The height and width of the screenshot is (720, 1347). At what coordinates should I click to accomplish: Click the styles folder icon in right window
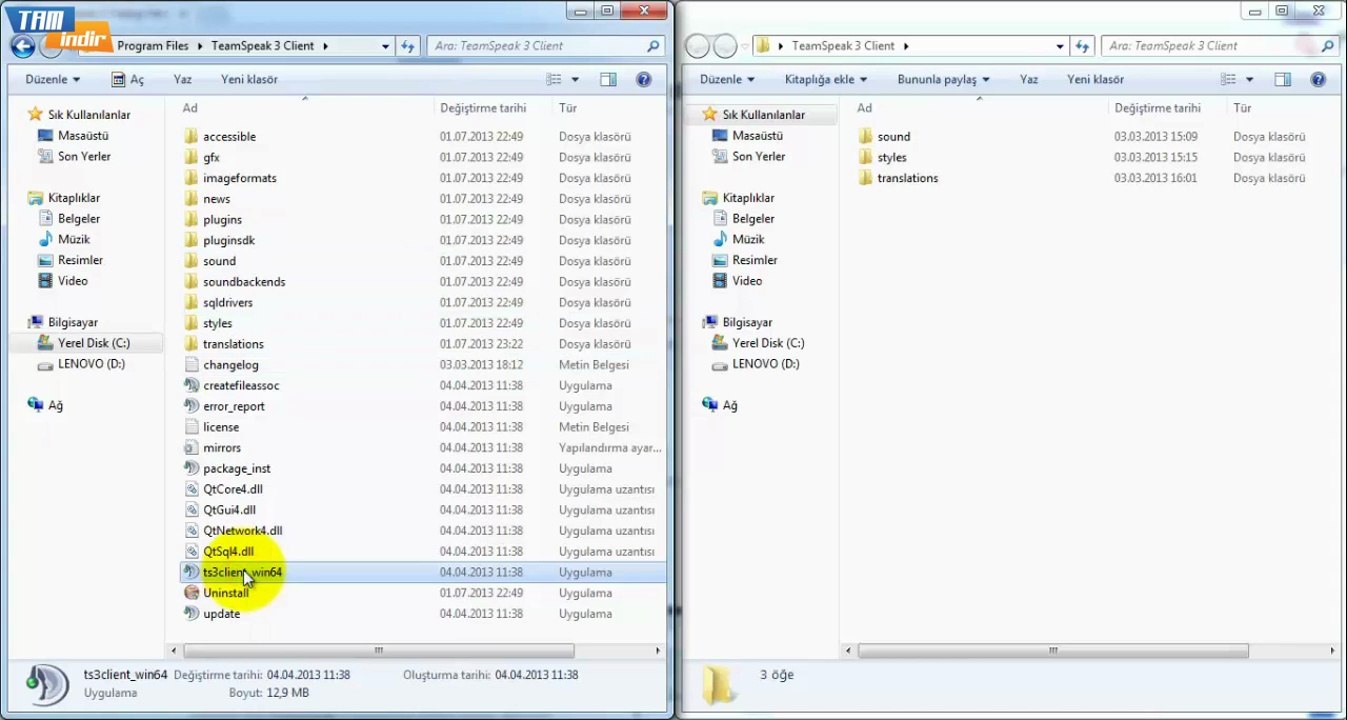[867, 157]
